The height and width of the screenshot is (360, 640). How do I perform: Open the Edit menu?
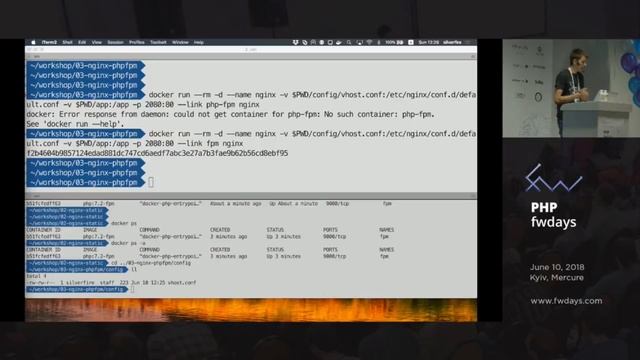(82, 42)
